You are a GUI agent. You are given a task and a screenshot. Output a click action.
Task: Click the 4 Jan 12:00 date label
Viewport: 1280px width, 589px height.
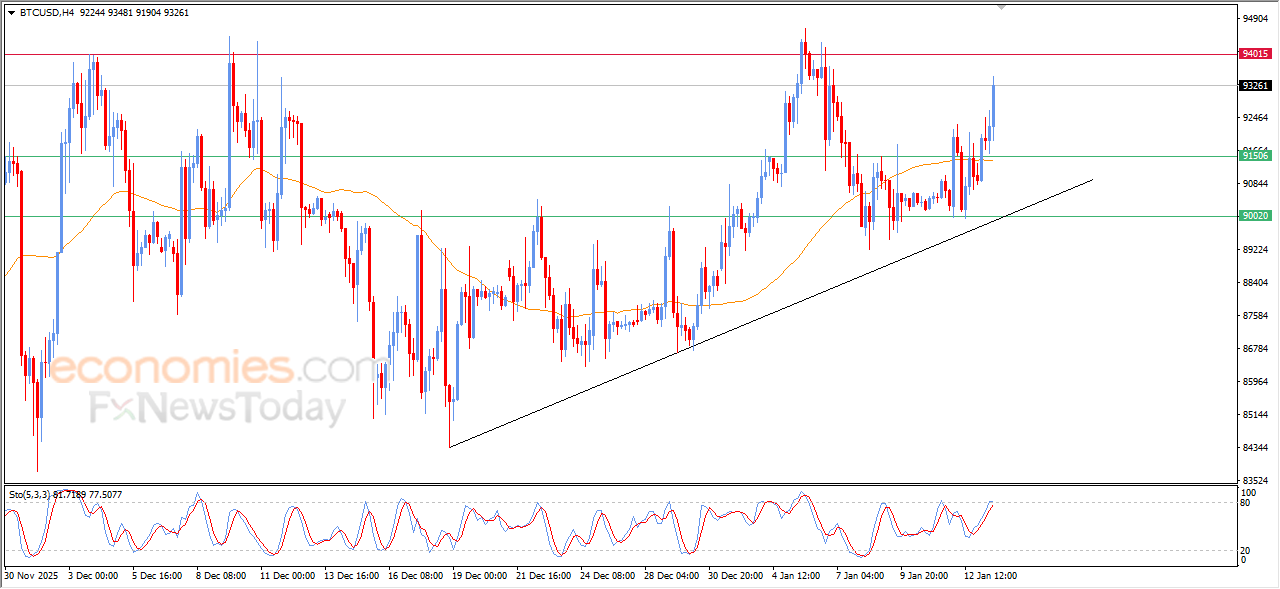coord(798,576)
